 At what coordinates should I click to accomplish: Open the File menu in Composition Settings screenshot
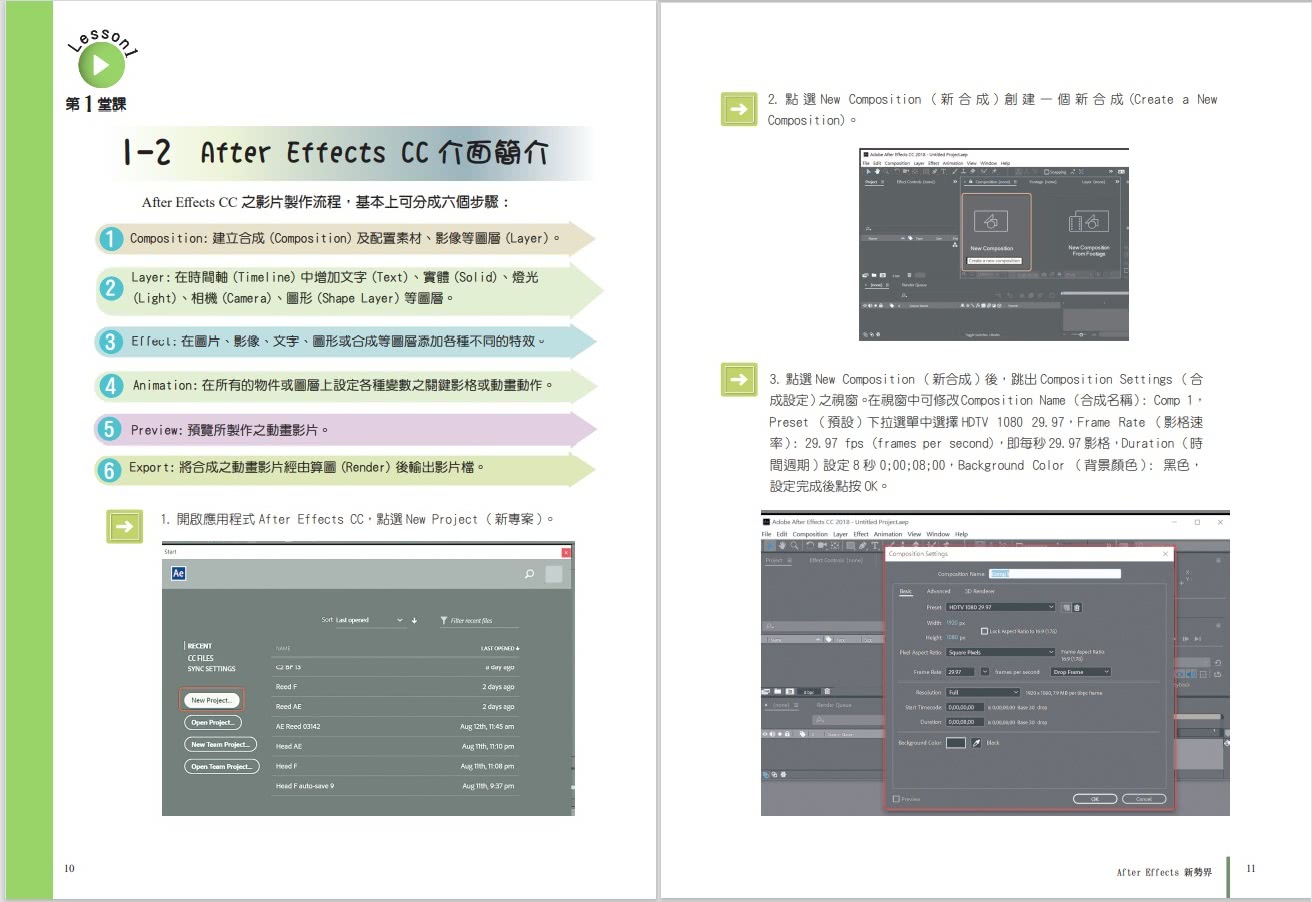coord(766,534)
